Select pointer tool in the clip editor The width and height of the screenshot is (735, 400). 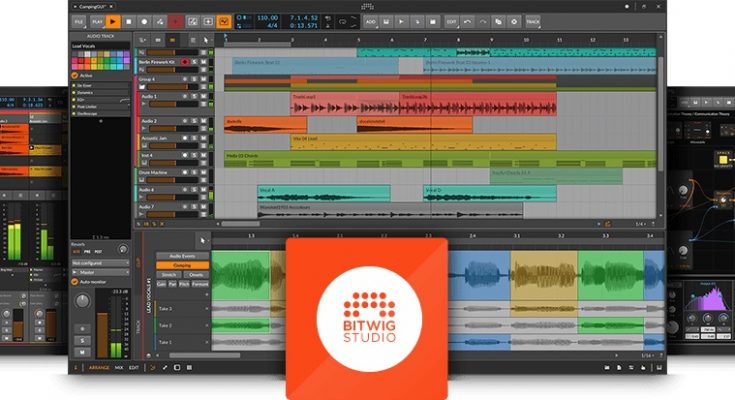coord(203,240)
